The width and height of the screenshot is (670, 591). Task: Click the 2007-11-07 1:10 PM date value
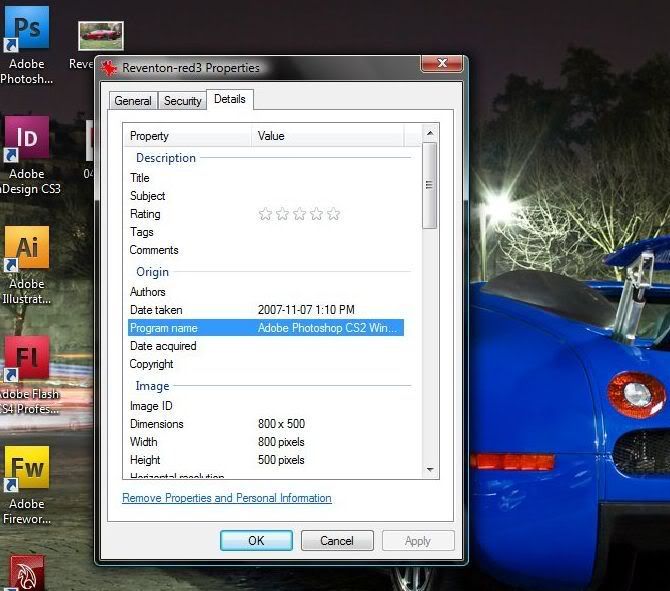[x=306, y=310]
